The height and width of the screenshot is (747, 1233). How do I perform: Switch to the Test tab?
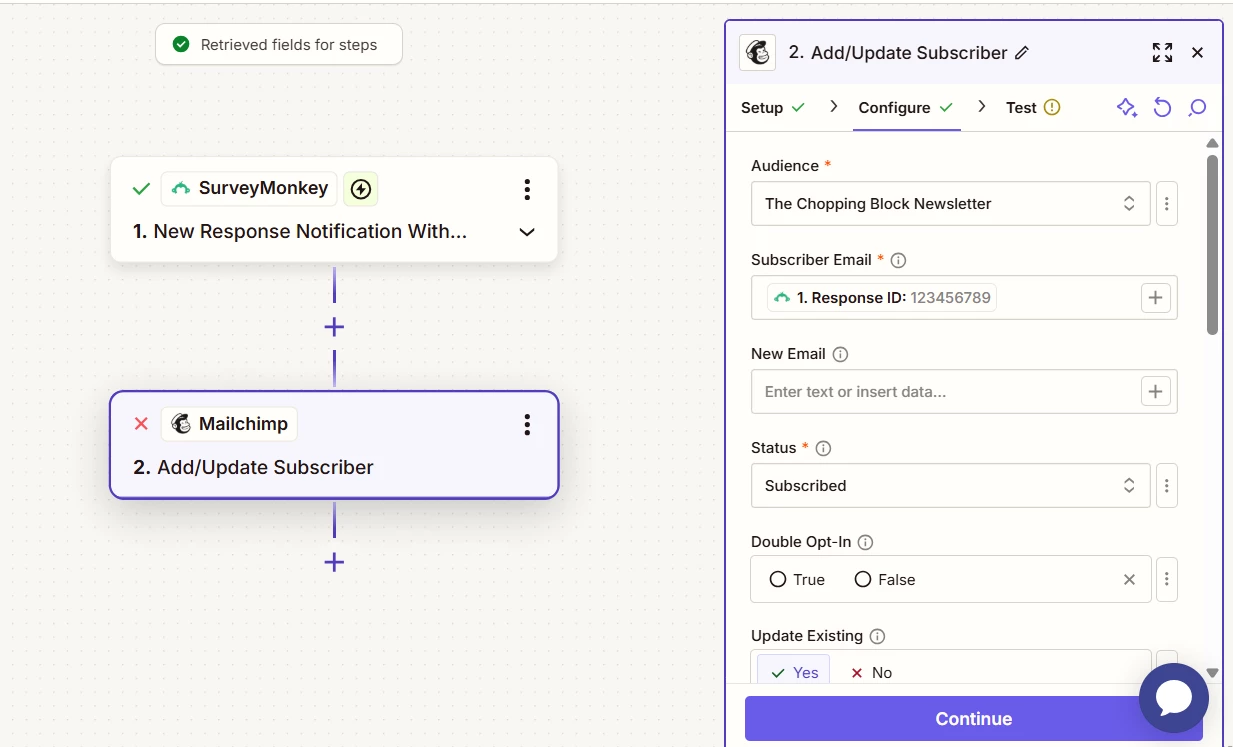[x=1033, y=108]
